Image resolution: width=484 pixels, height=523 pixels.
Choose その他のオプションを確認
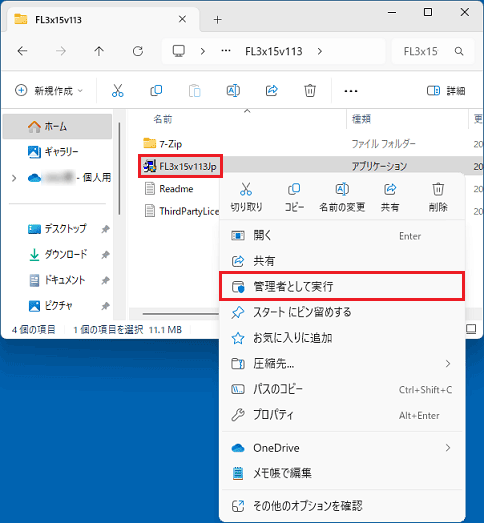coord(342,506)
